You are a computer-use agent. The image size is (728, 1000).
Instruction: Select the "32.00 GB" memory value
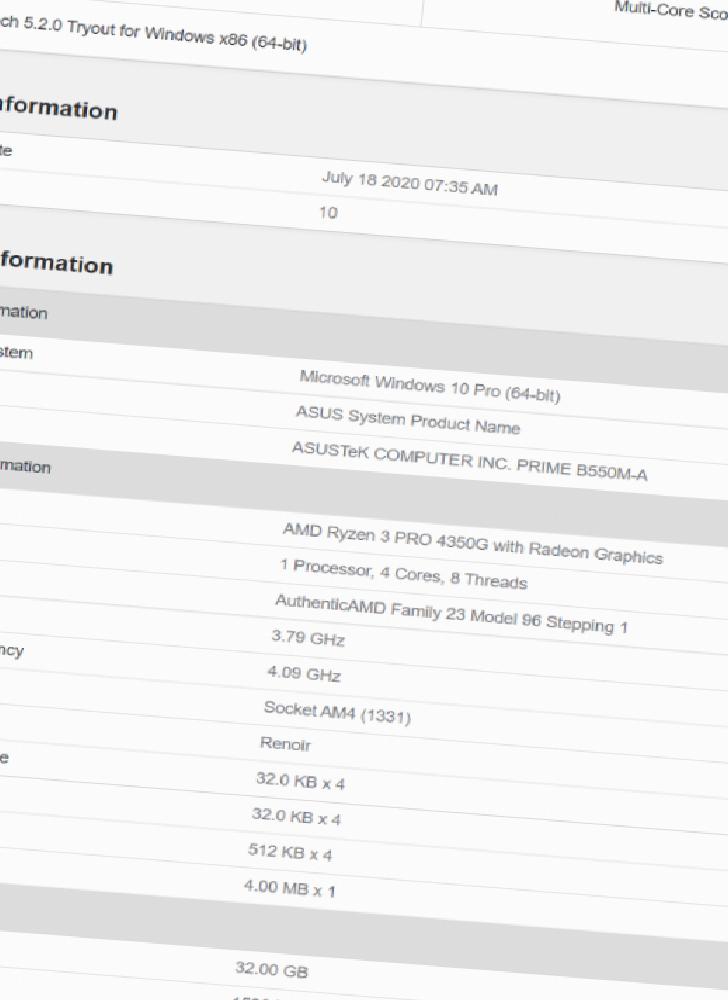tap(272, 969)
